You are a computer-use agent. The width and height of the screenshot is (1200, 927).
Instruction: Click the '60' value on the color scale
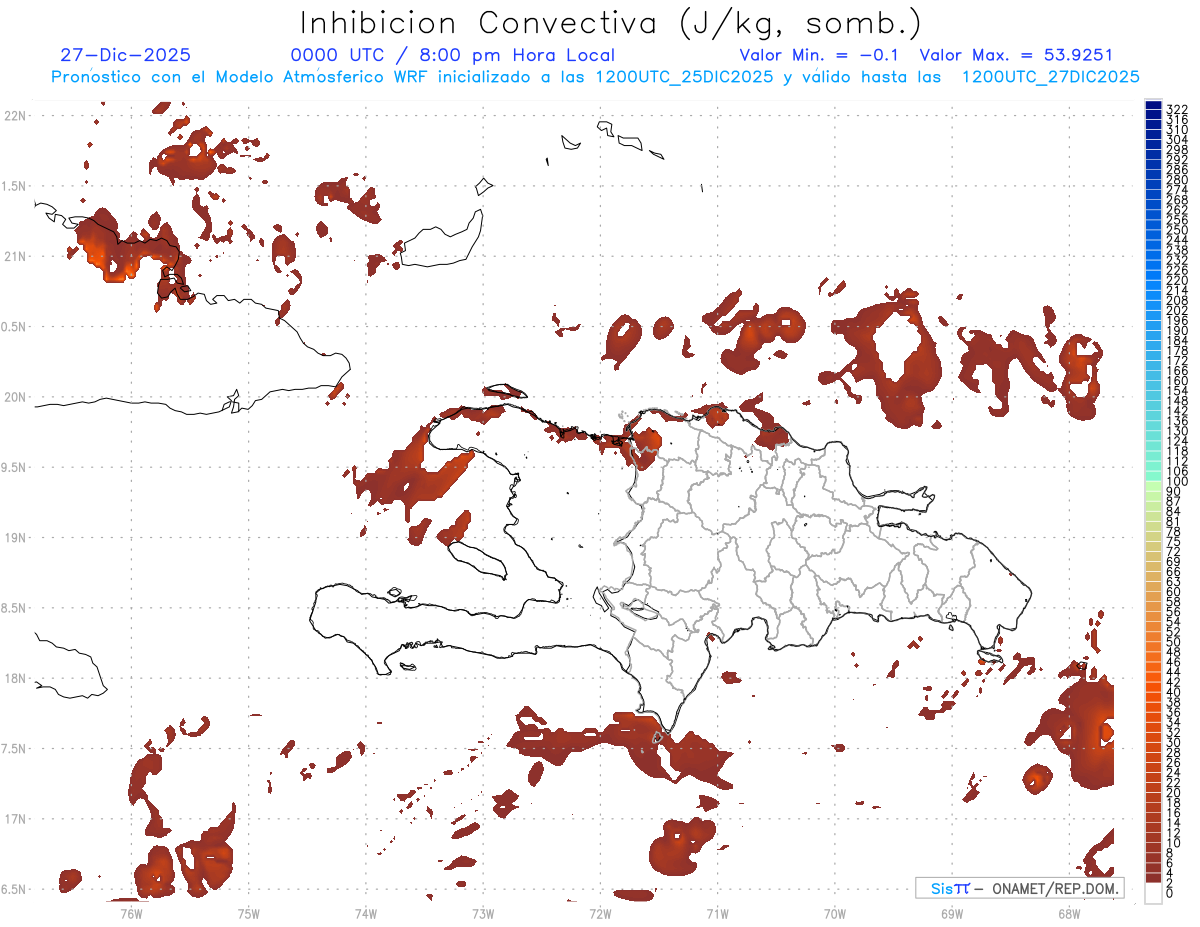(x=1174, y=591)
